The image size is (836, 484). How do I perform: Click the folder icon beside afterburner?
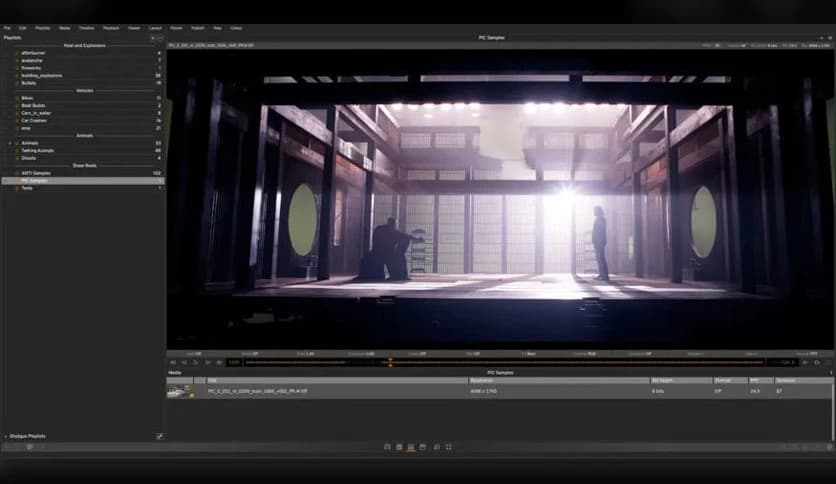coord(17,53)
